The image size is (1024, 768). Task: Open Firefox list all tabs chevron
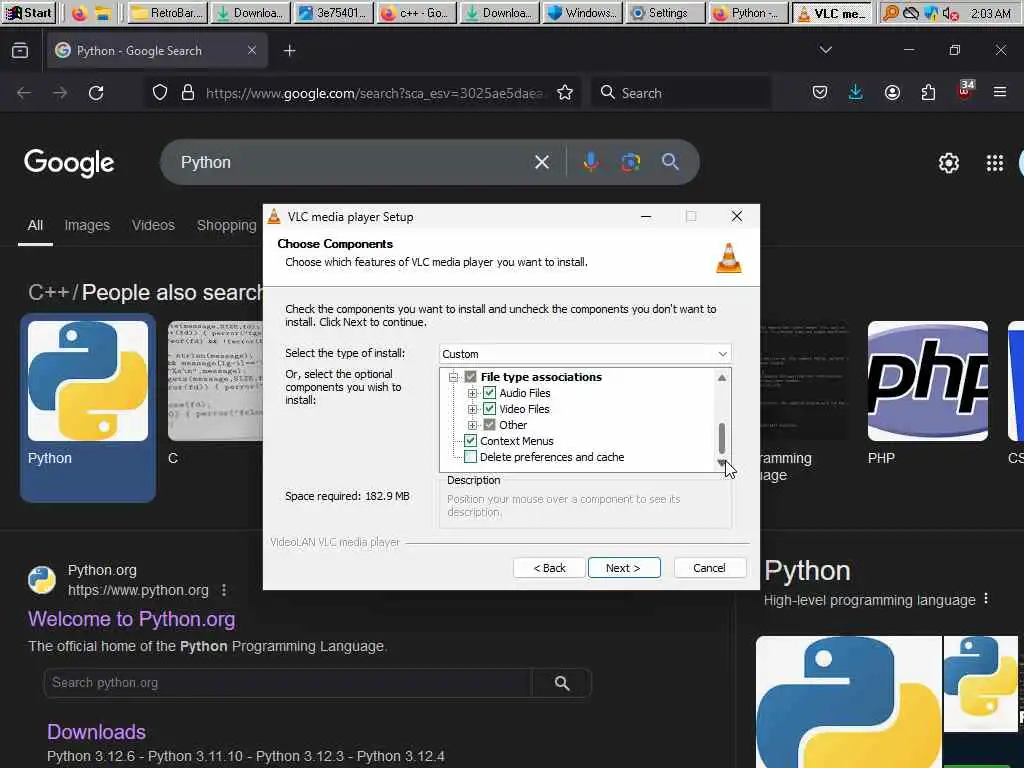point(825,50)
